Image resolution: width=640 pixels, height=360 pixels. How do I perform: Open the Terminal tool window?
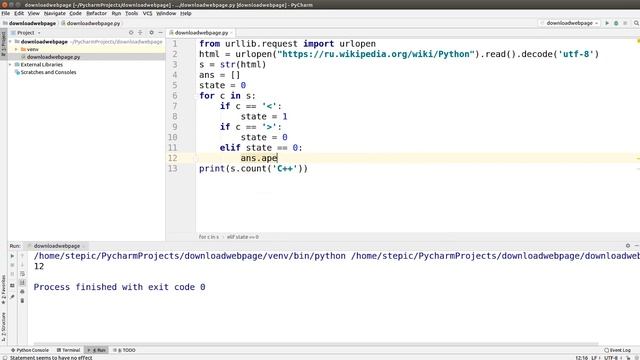pos(69,350)
